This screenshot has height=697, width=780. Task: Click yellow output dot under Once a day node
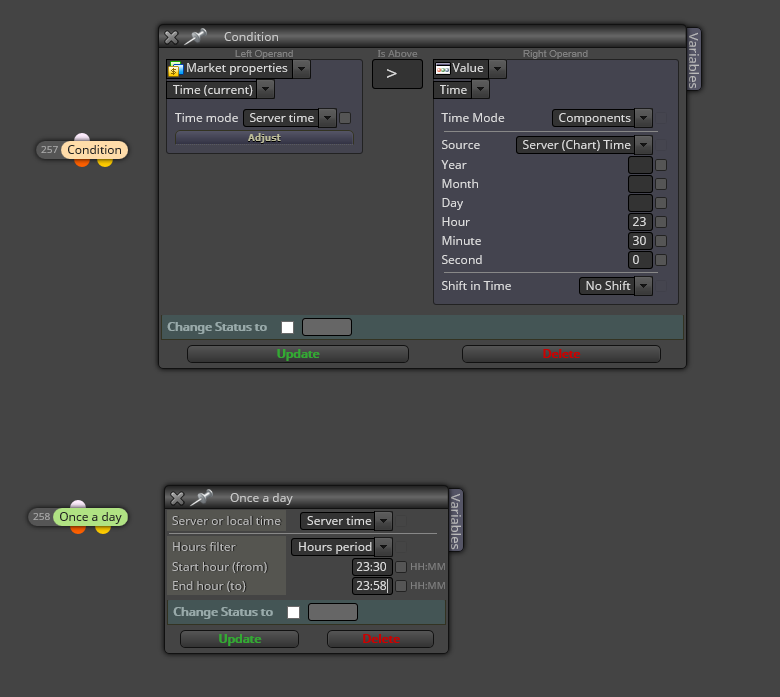pos(102,529)
